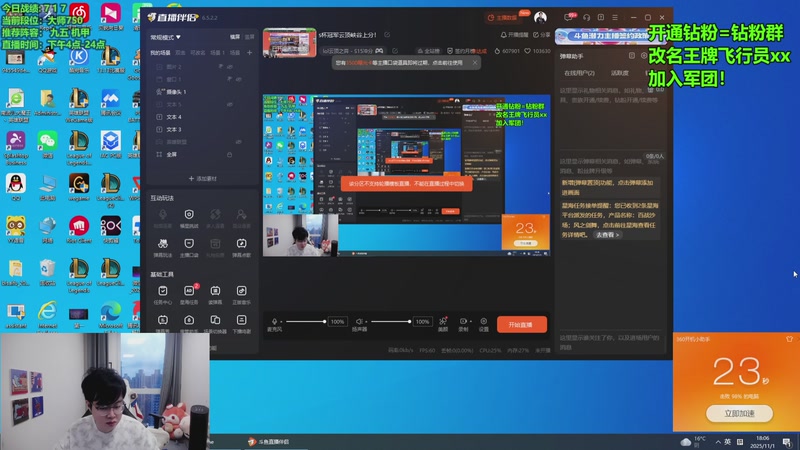Open the hamburger menu icon in the title bar
The width and height of the screenshot is (800, 450).
point(615,17)
